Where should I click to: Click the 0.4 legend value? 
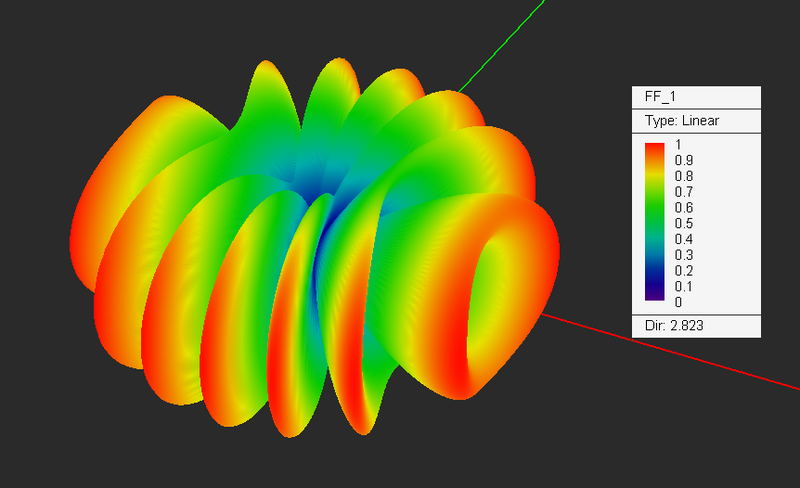pyautogui.click(x=684, y=239)
